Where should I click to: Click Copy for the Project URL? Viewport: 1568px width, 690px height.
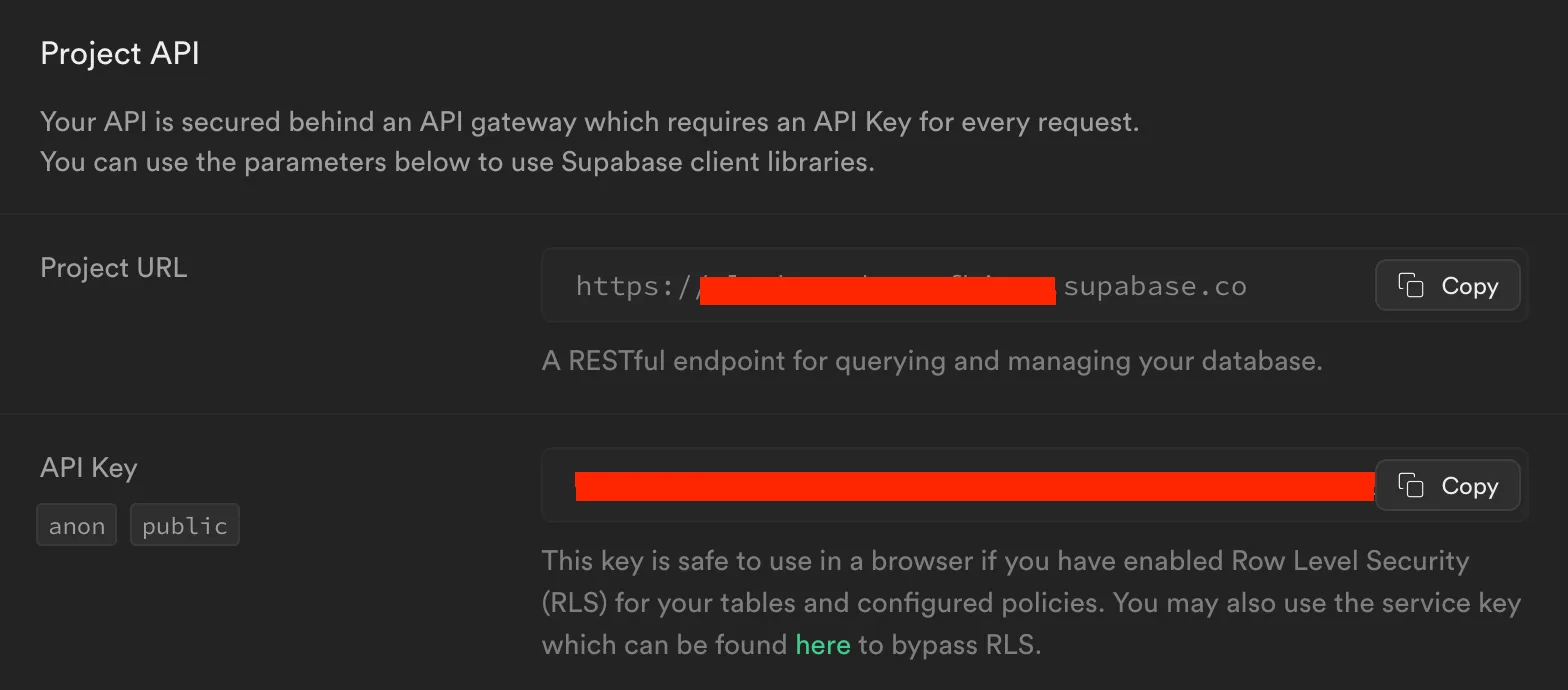pyautogui.click(x=1447, y=285)
